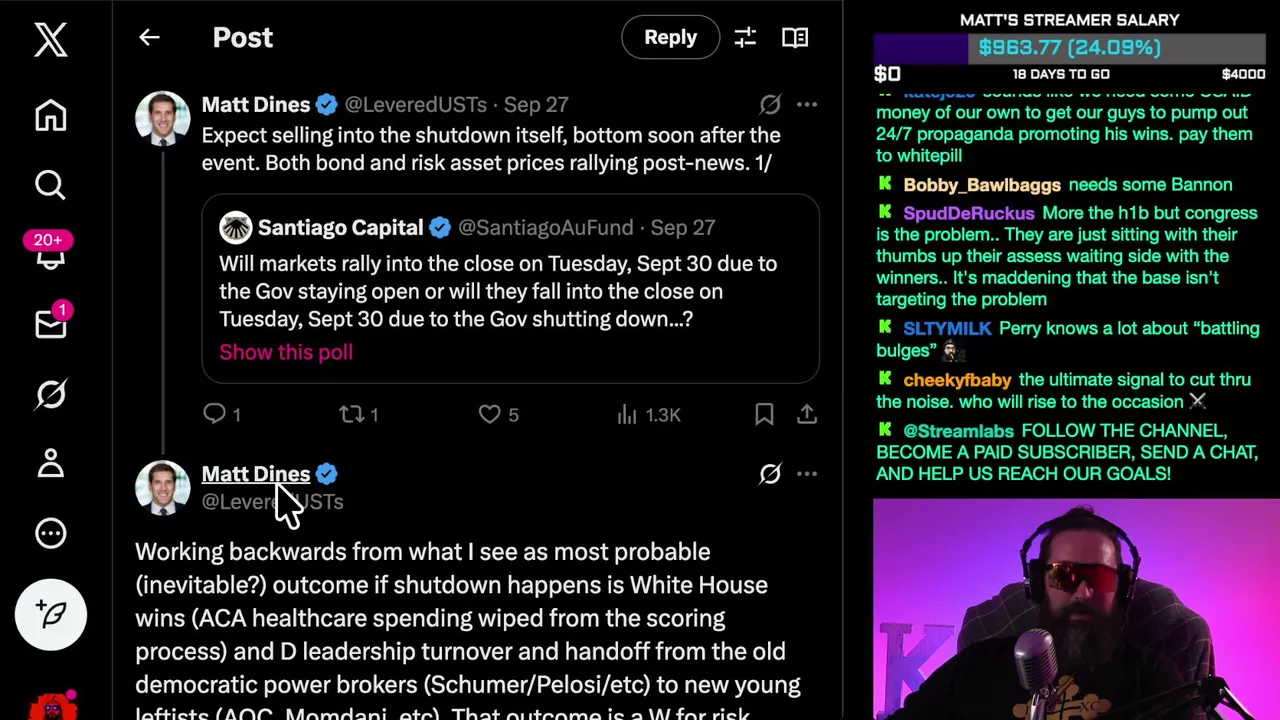The width and height of the screenshot is (1280, 720).
Task: Click the Reply button at top
Action: (670, 37)
